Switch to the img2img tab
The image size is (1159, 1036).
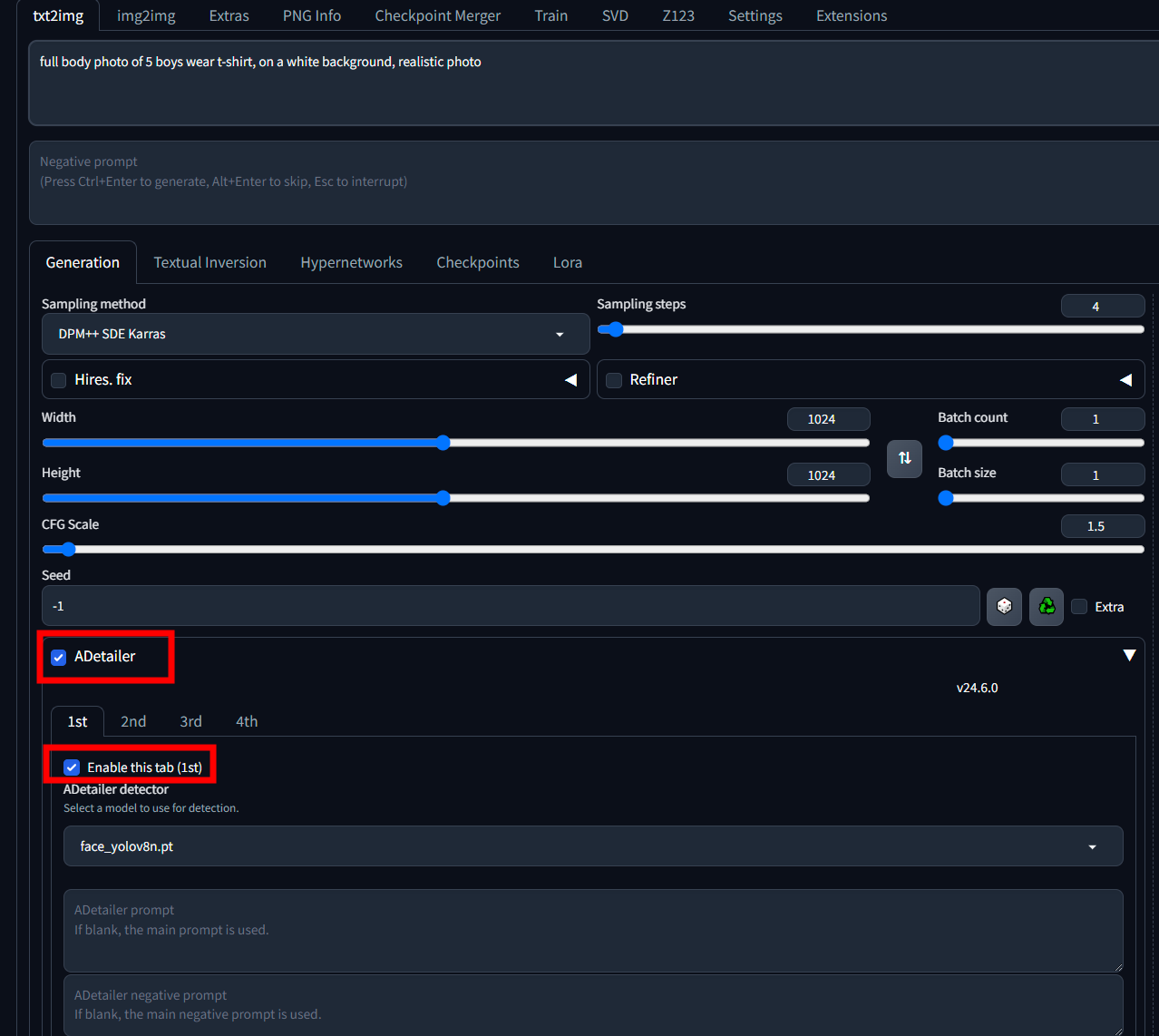click(146, 15)
